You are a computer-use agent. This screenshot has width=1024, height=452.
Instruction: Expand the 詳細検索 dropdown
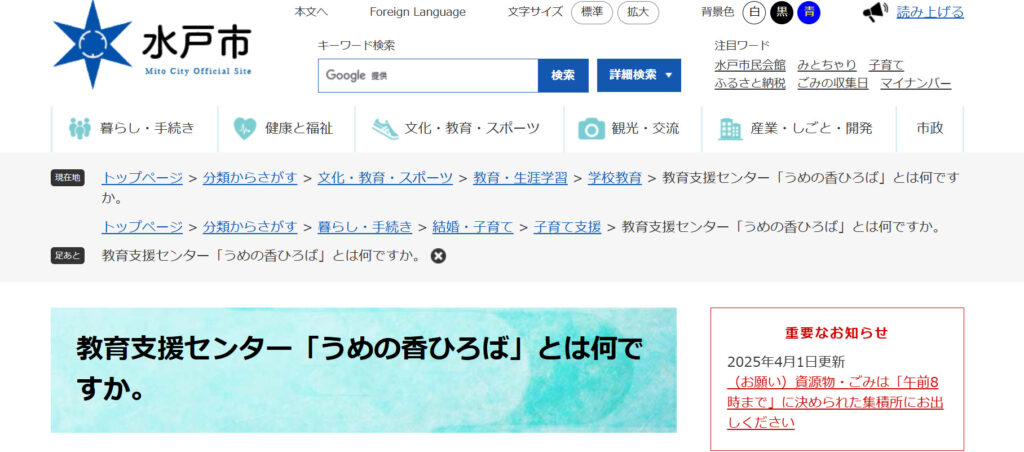639,75
